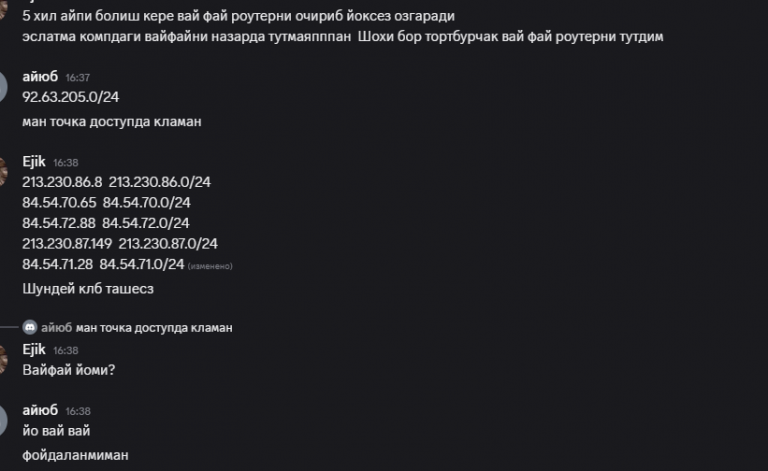768x471 pixels.
Task: Click the message "Шундей клб ташесз"
Action: coord(88,289)
